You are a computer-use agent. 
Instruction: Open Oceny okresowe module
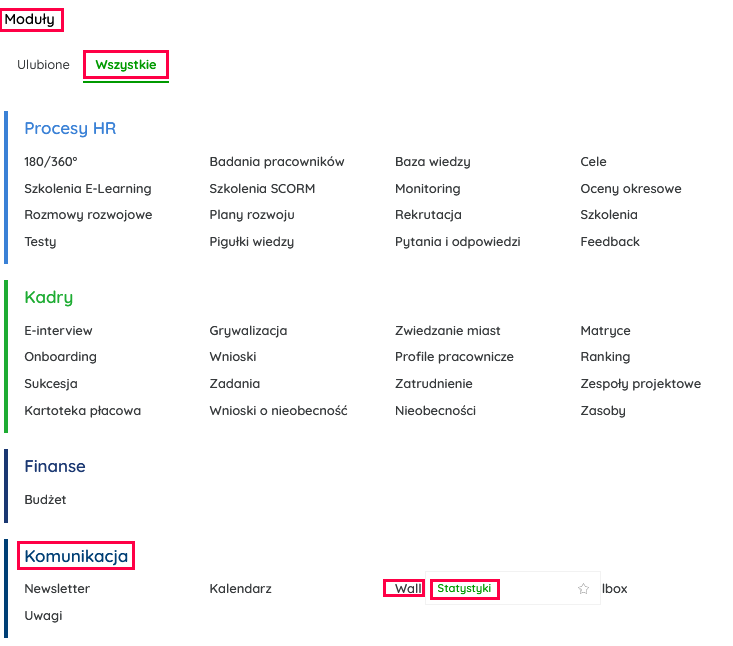630,188
